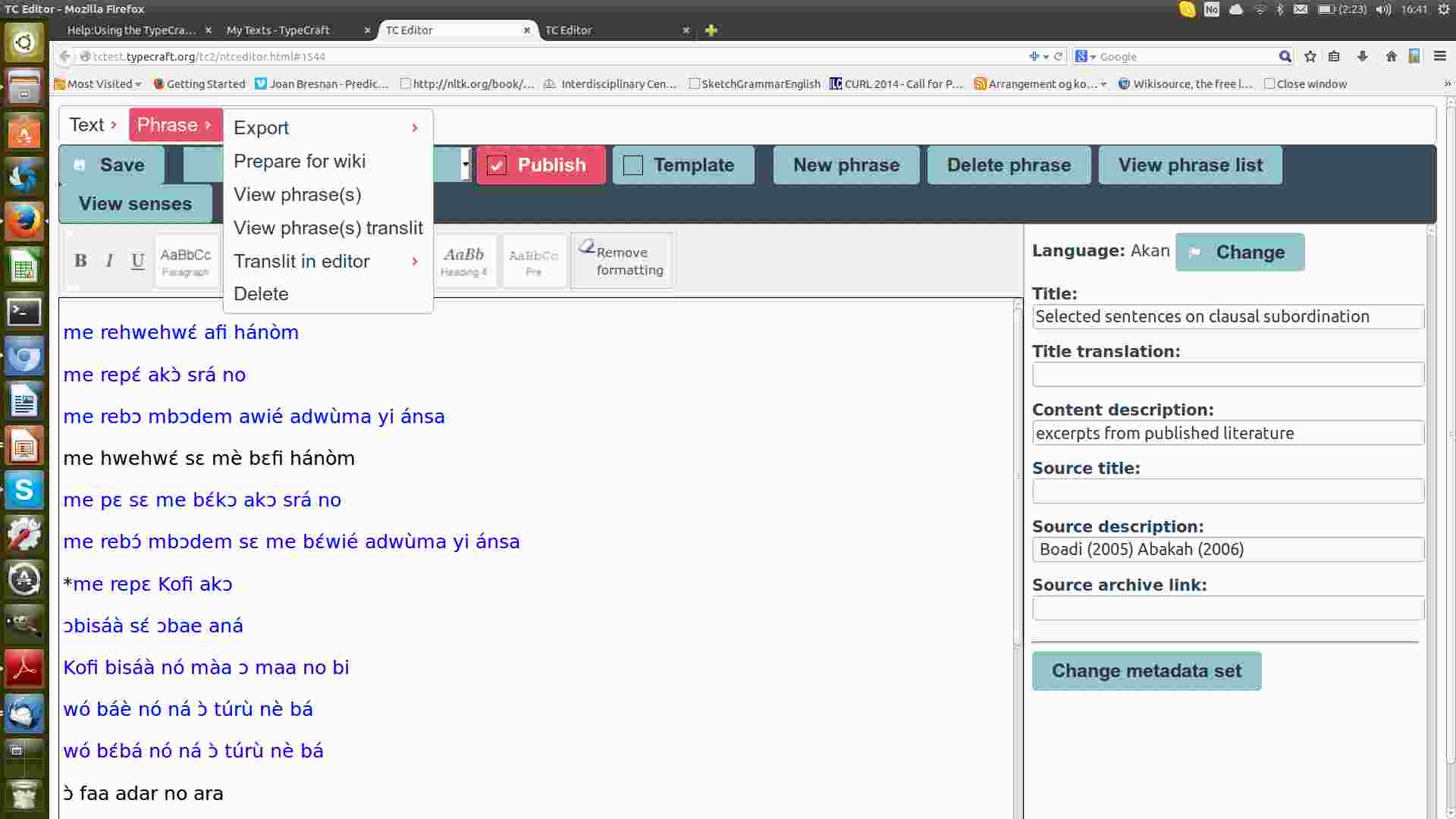The height and width of the screenshot is (819, 1456).
Task: Click the Google search magnifier icon
Action: 1285,56
